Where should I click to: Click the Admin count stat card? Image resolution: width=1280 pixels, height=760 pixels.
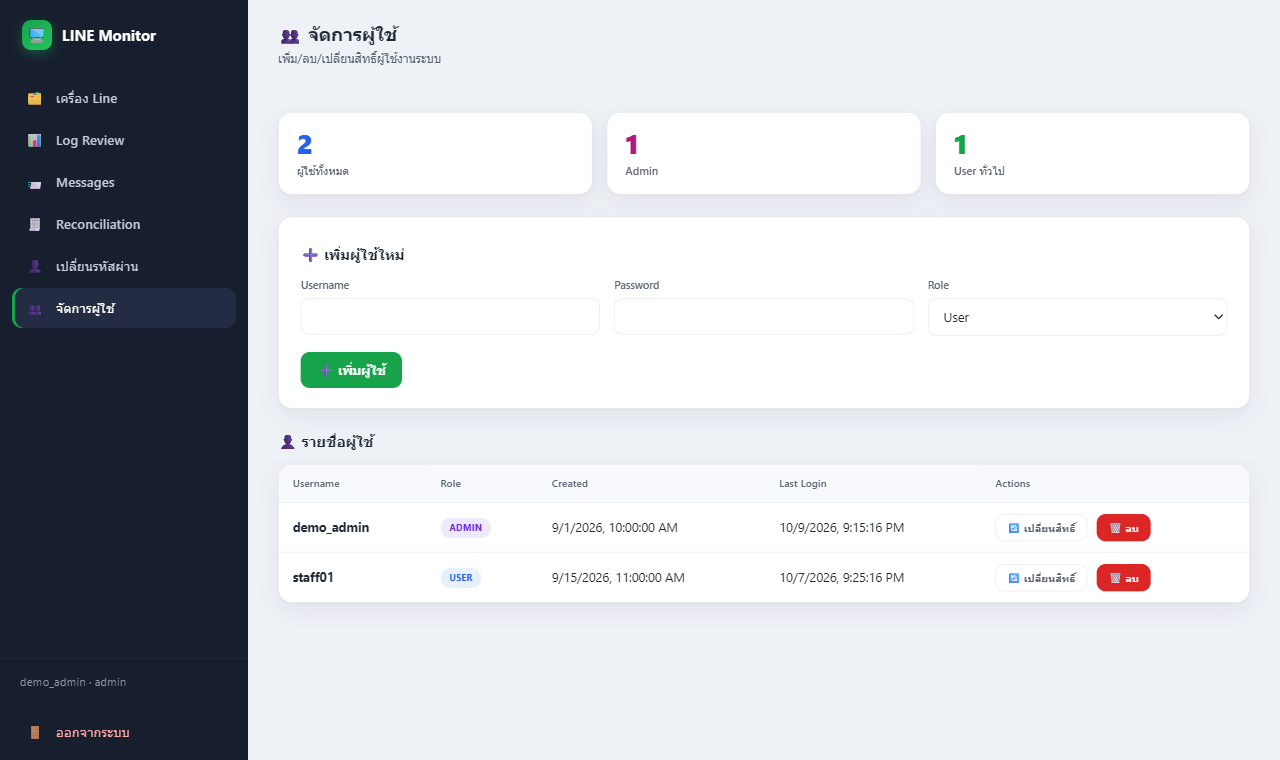click(x=764, y=153)
